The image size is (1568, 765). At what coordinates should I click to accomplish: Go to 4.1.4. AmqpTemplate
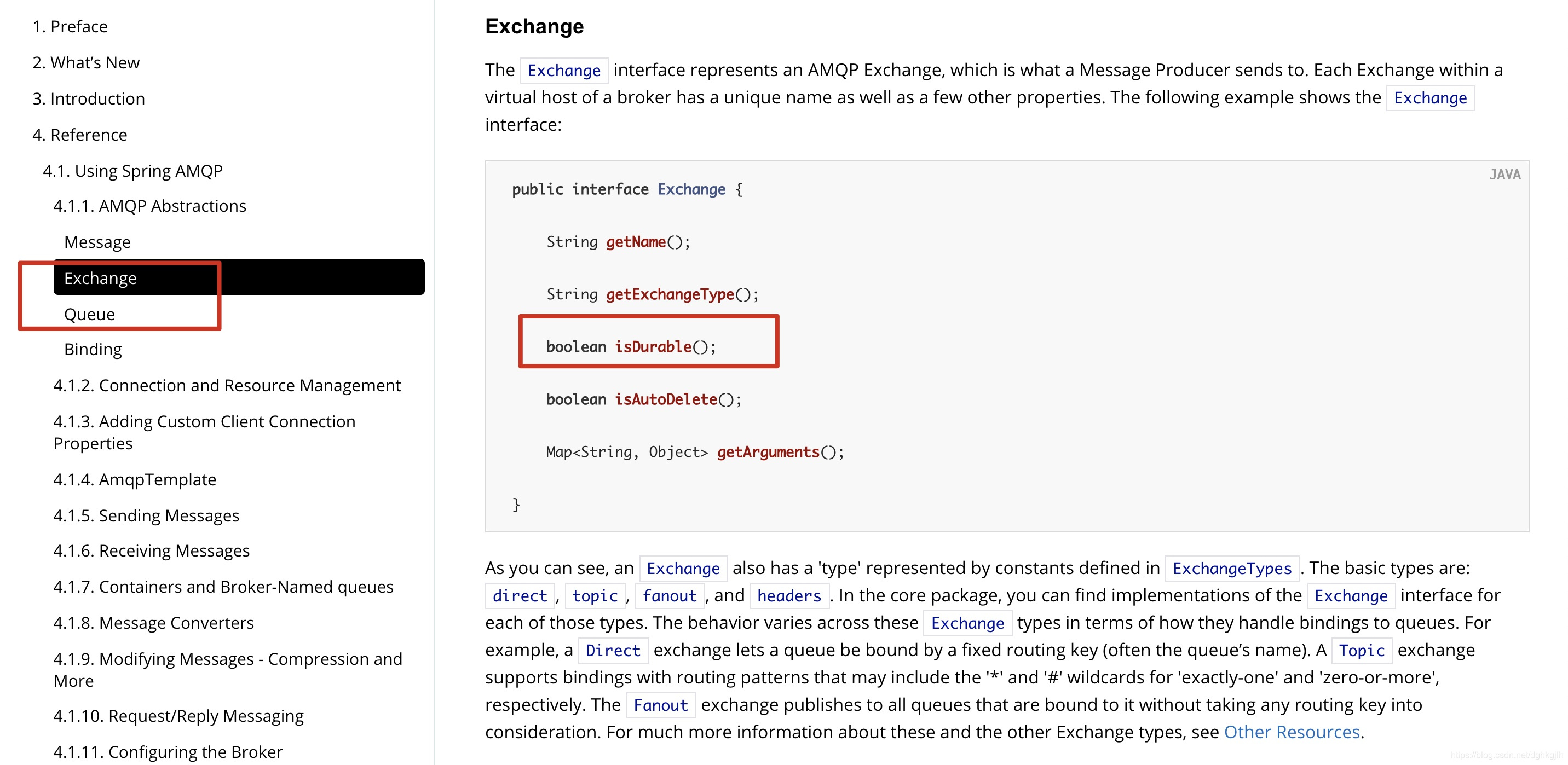tap(135, 479)
